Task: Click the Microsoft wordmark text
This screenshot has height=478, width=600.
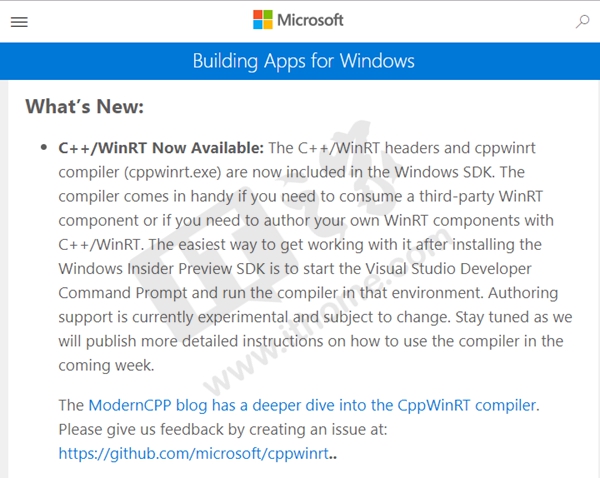Action: coord(310,20)
